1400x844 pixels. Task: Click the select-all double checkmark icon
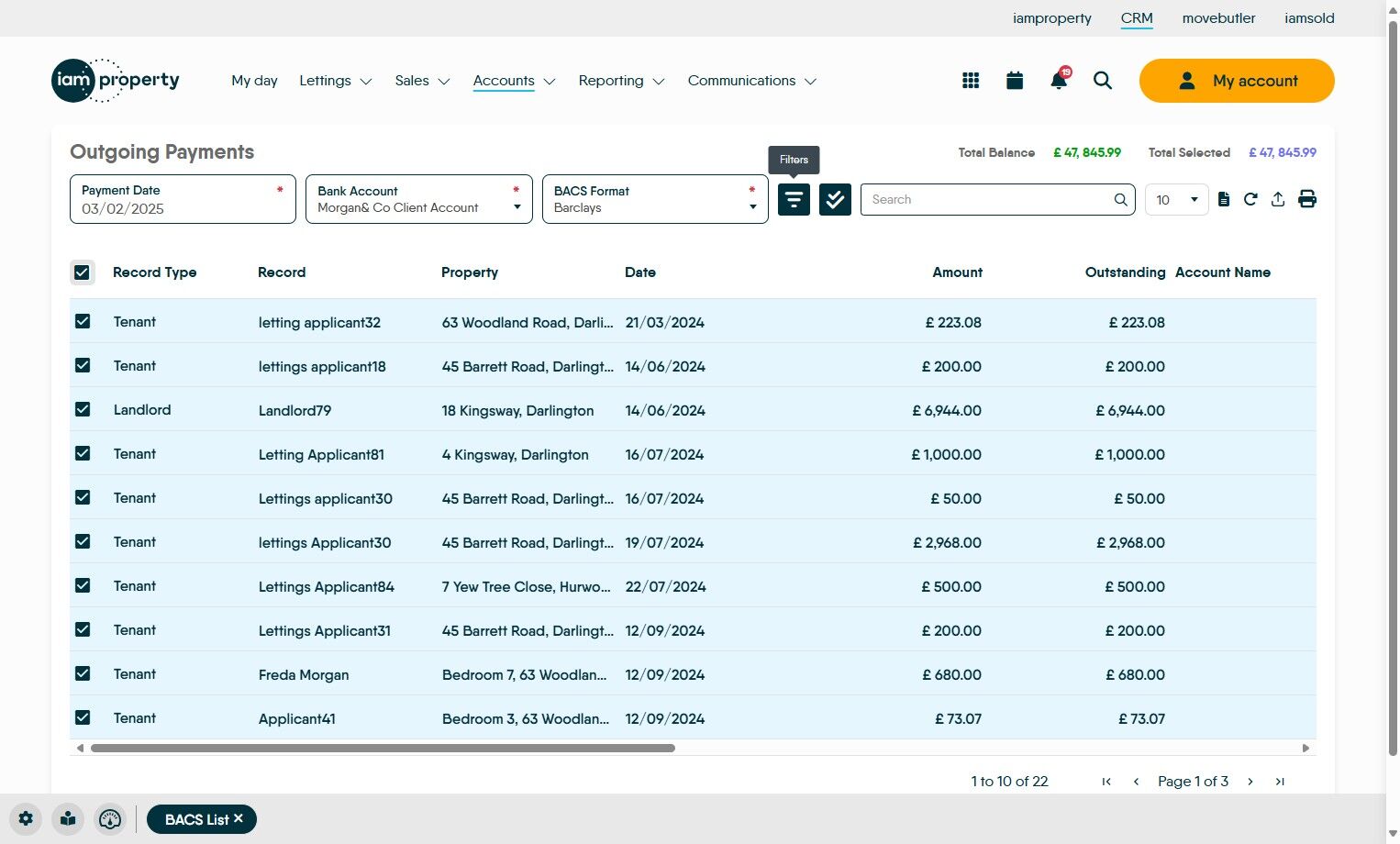pyautogui.click(x=835, y=199)
